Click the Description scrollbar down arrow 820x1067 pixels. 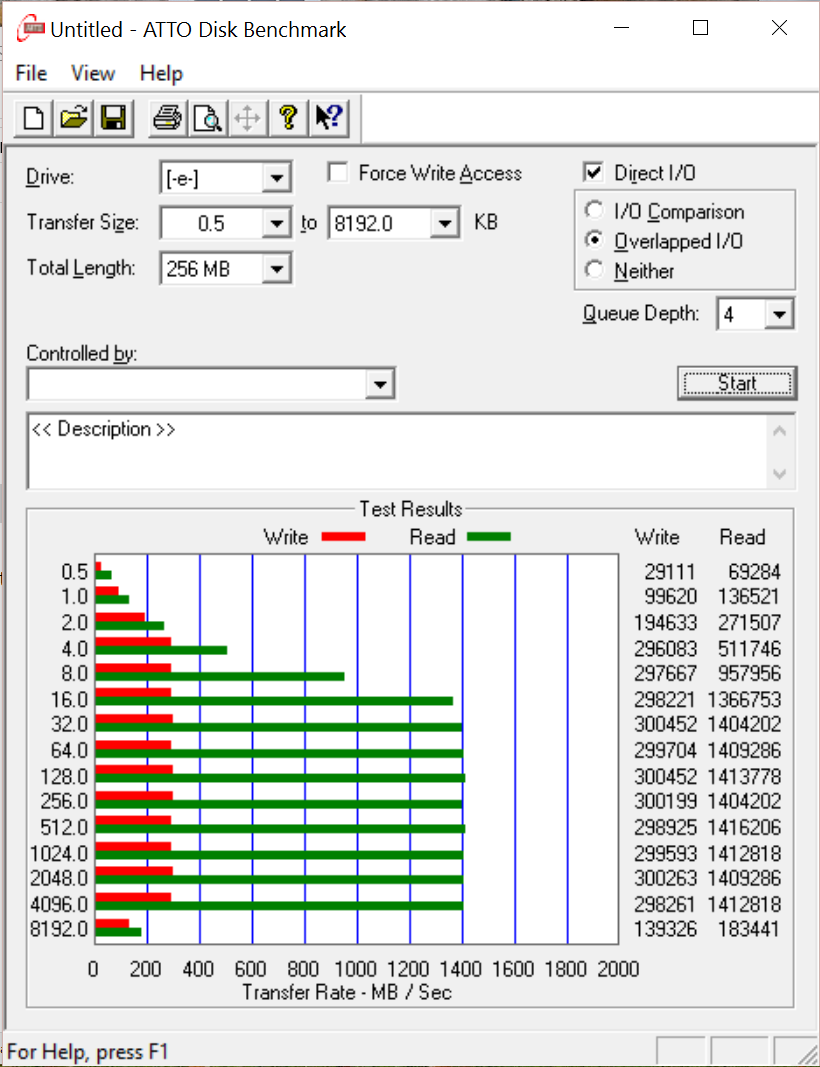[x=780, y=474]
